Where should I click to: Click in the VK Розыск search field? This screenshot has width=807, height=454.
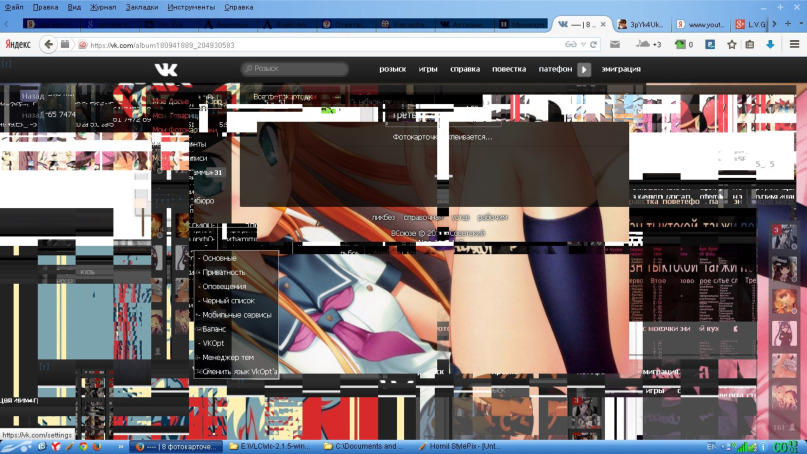pyautogui.click(x=295, y=69)
